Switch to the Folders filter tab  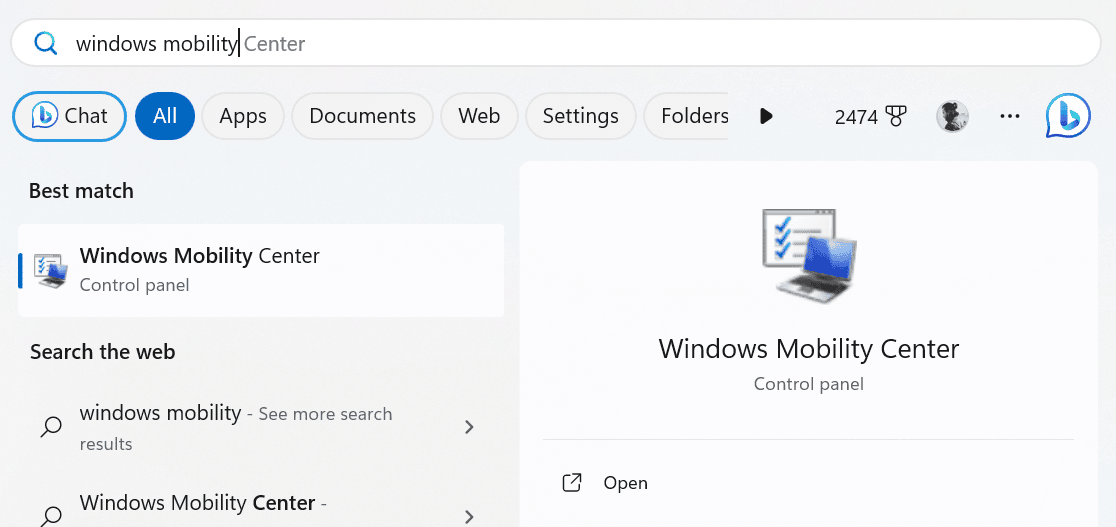[688, 115]
